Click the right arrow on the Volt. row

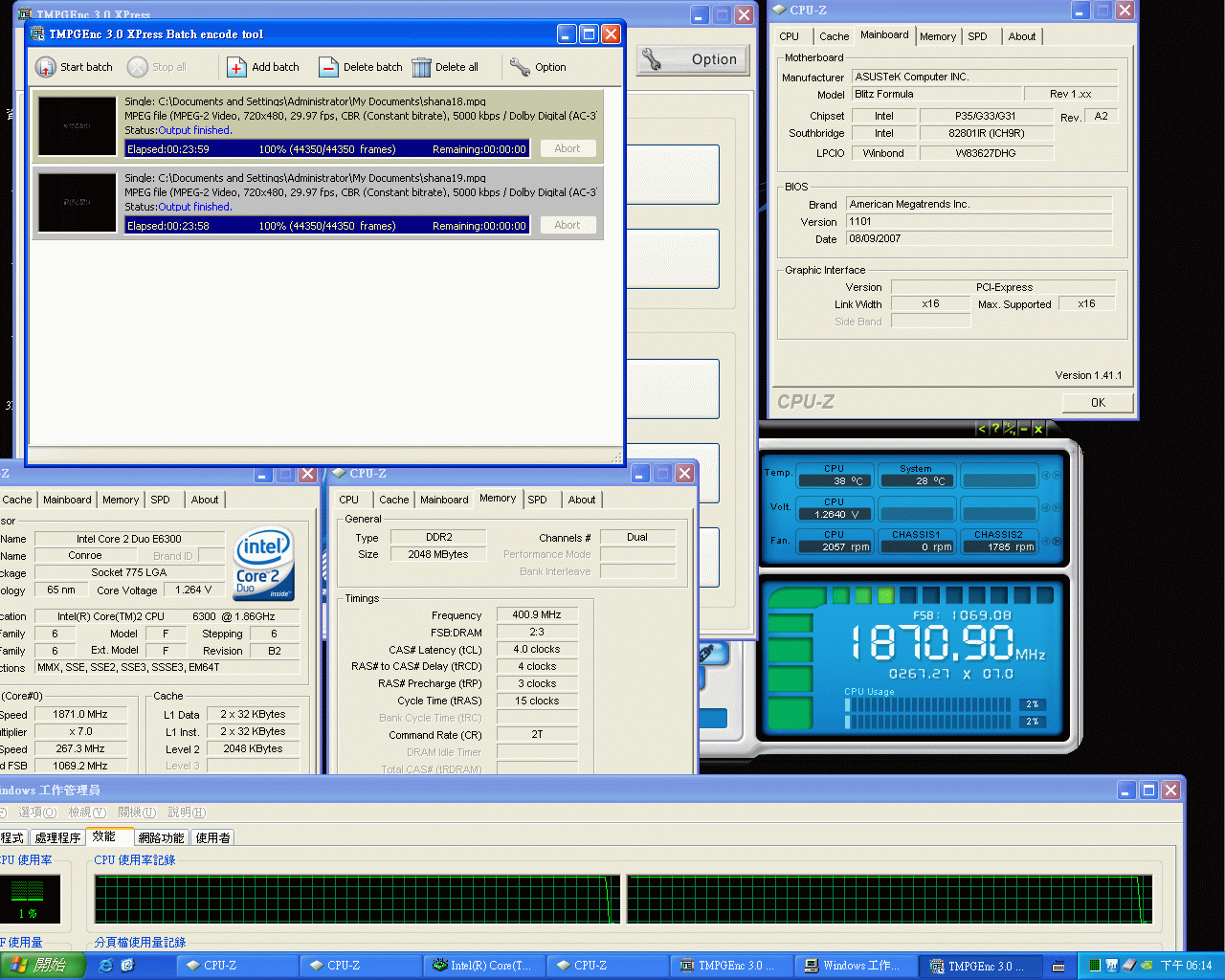click(1058, 508)
